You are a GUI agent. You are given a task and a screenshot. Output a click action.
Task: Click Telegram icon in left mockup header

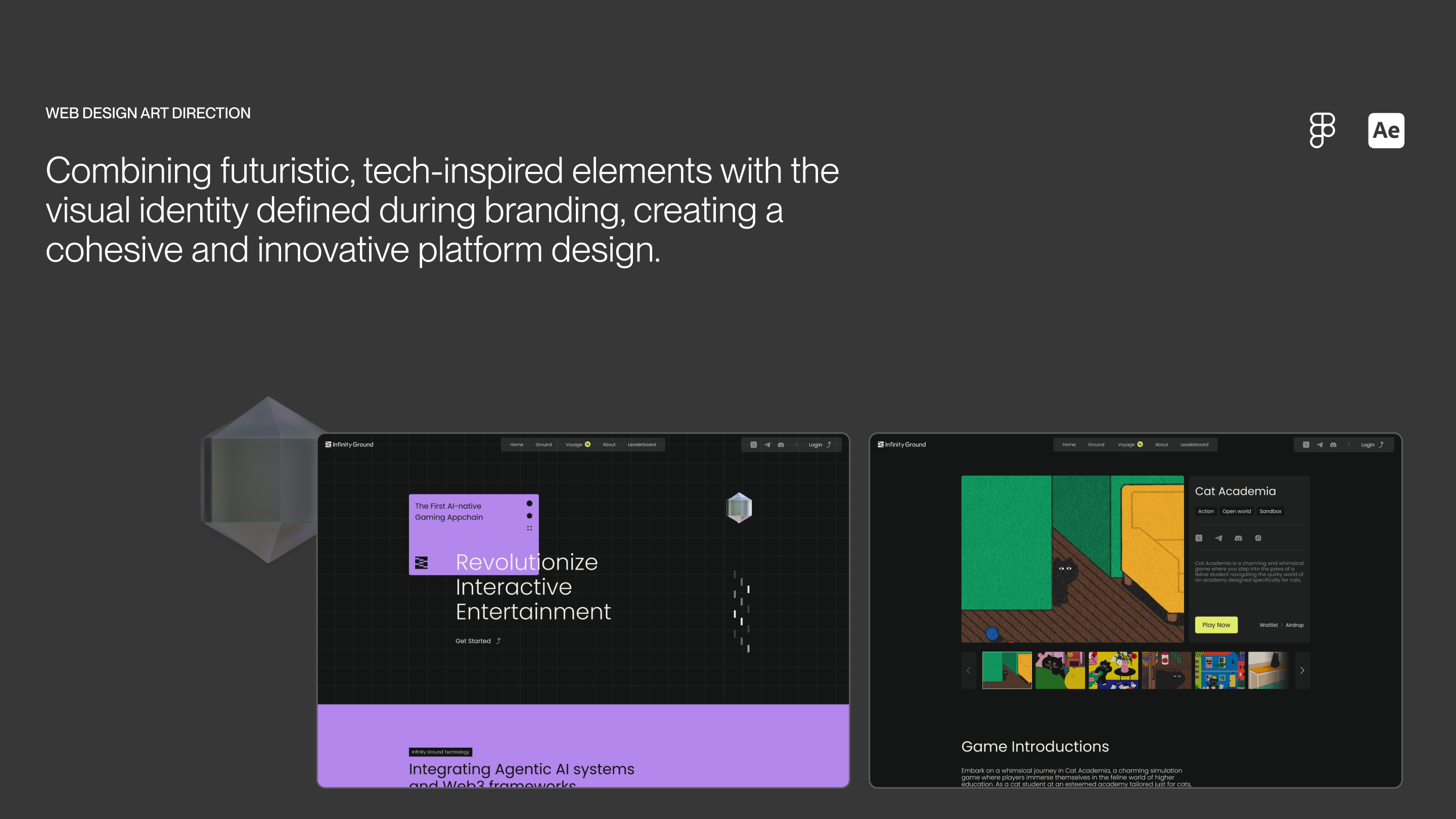point(767,445)
